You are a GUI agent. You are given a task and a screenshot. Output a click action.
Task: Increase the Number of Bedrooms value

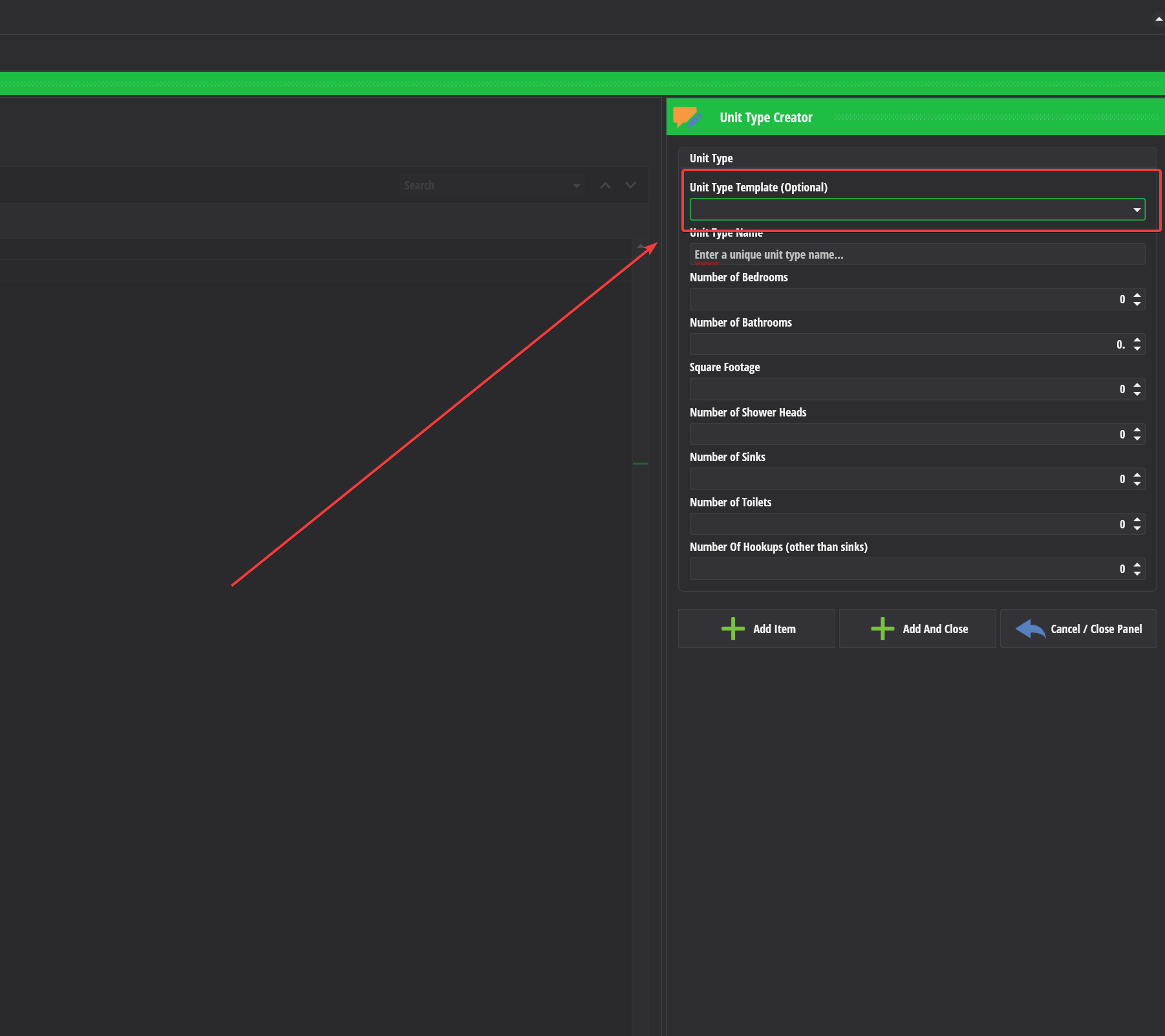coord(1137,296)
